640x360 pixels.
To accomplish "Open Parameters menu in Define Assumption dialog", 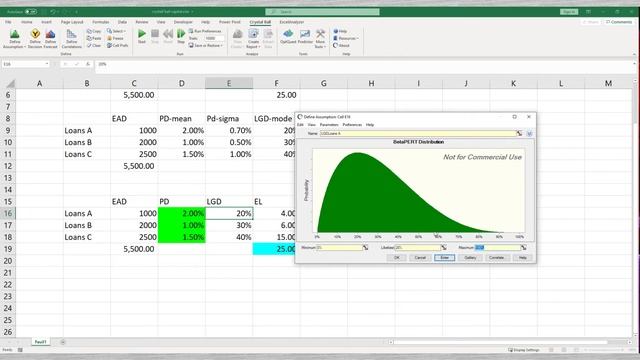I will (329, 125).
